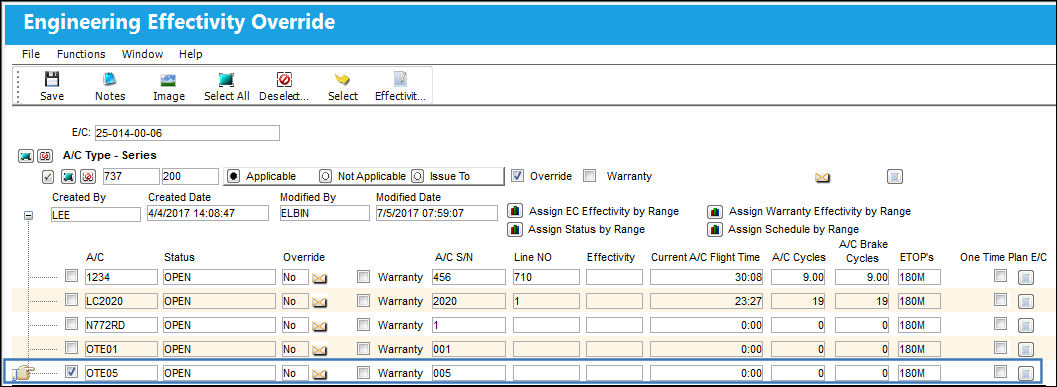Image resolution: width=1057 pixels, height=387 pixels.
Task: Select the Issue To radio button
Action: click(x=417, y=176)
